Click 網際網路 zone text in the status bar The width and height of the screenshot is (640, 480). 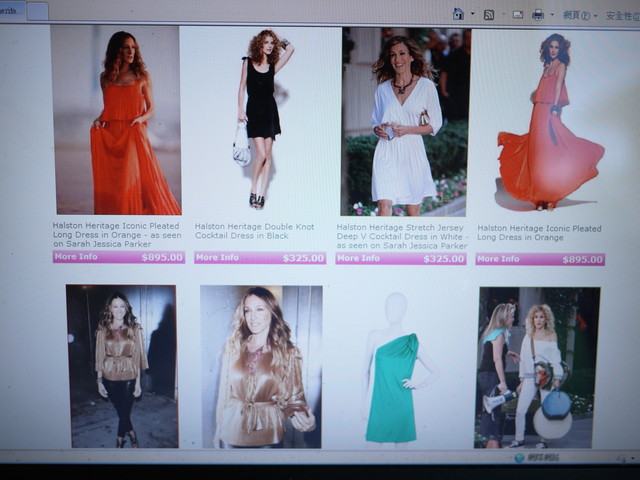[543, 458]
